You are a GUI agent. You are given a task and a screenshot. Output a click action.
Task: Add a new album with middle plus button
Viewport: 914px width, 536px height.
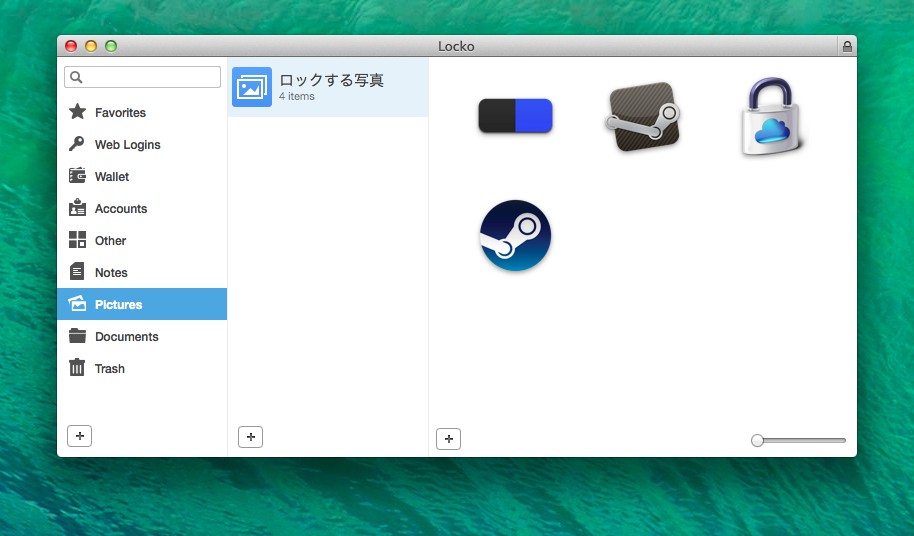251,437
